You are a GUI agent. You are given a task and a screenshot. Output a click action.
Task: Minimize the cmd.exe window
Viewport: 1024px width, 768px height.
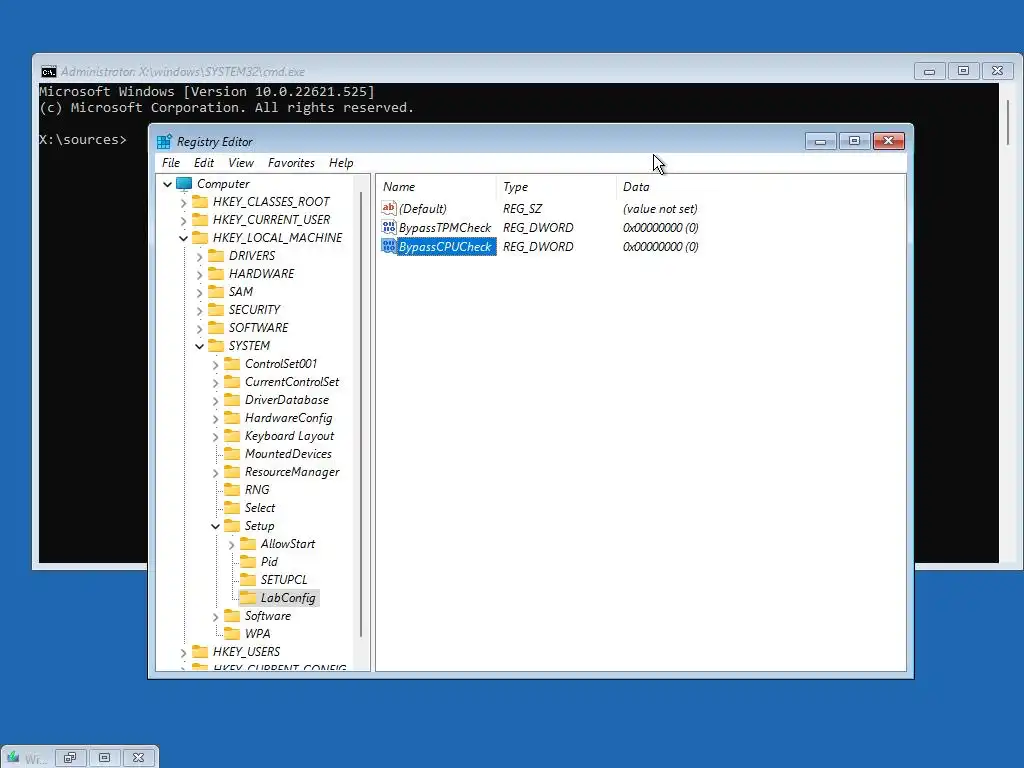point(929,71)
